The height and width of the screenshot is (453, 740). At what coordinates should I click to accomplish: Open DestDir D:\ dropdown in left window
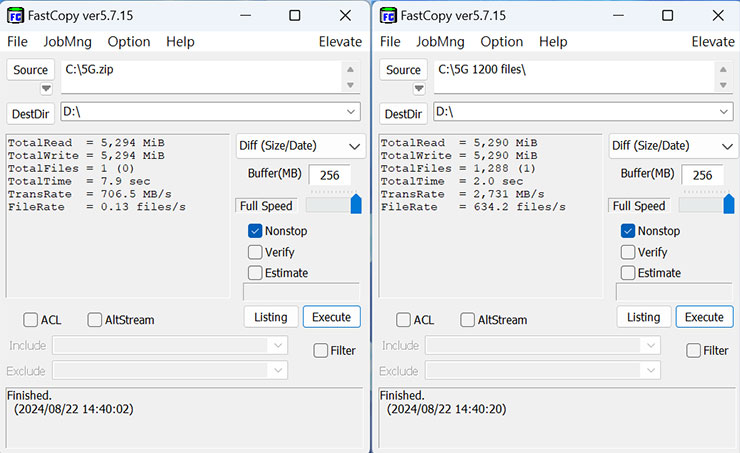351,112
